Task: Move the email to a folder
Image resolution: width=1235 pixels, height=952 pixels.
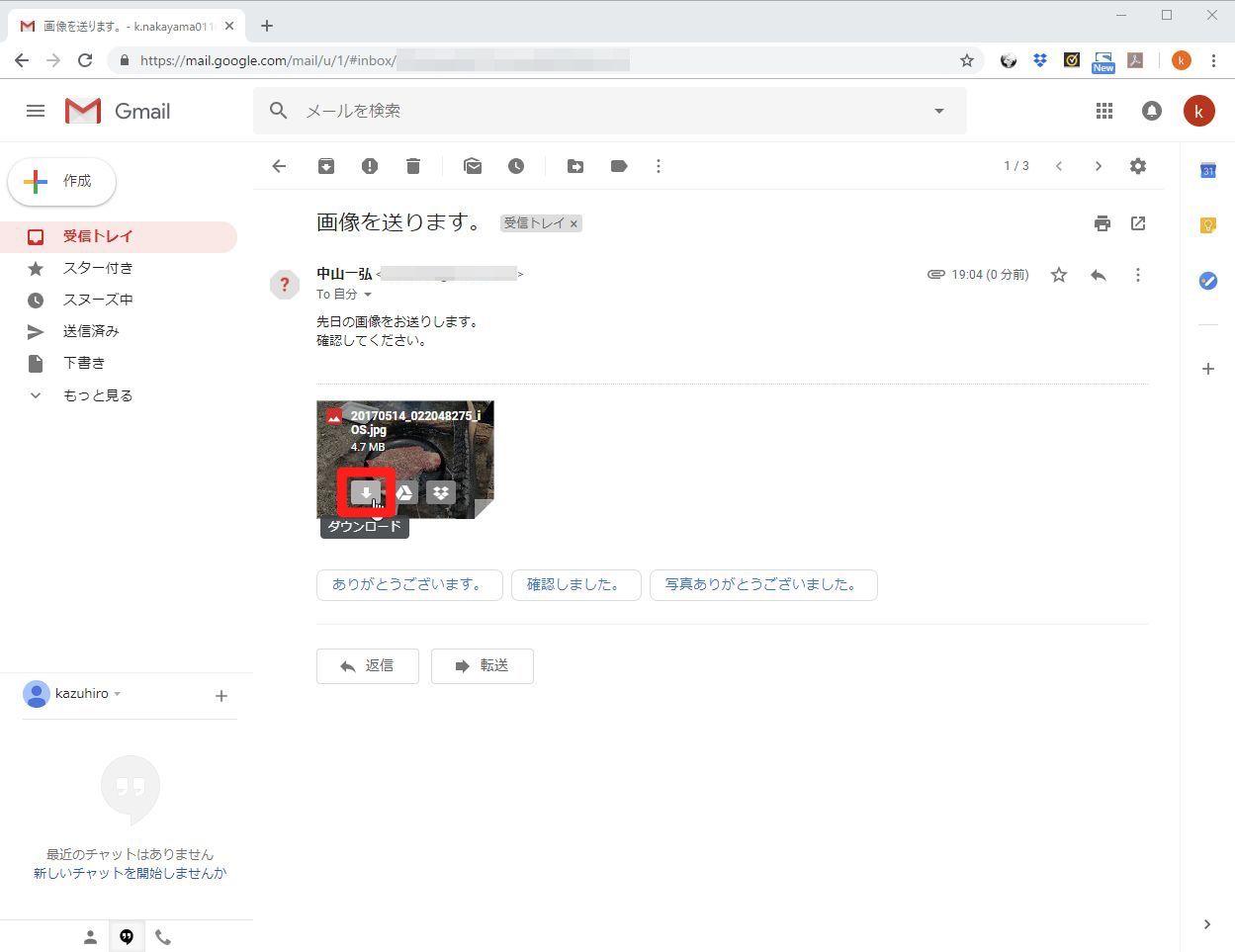Action: click(x=575, y=166)
